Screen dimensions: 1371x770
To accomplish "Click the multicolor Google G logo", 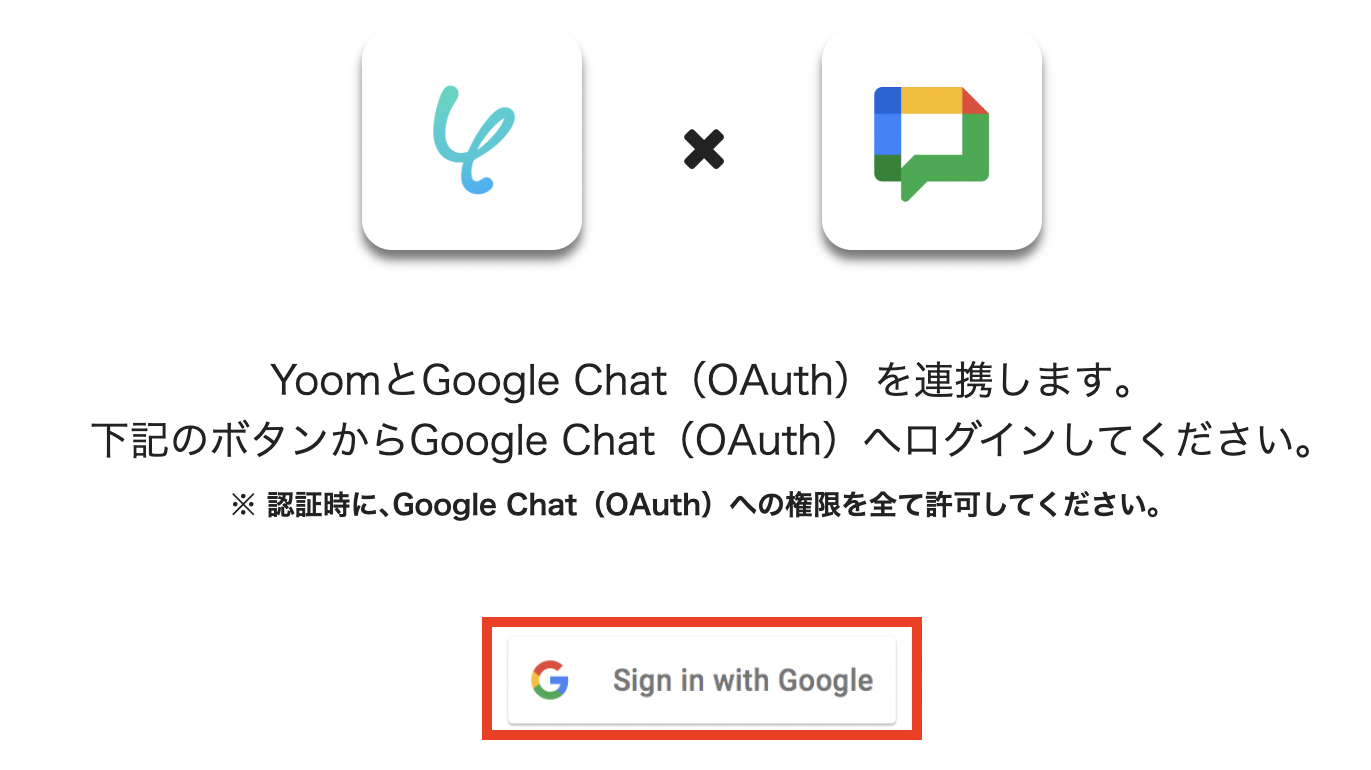I will pyautogui.click(x=550, y=680).
